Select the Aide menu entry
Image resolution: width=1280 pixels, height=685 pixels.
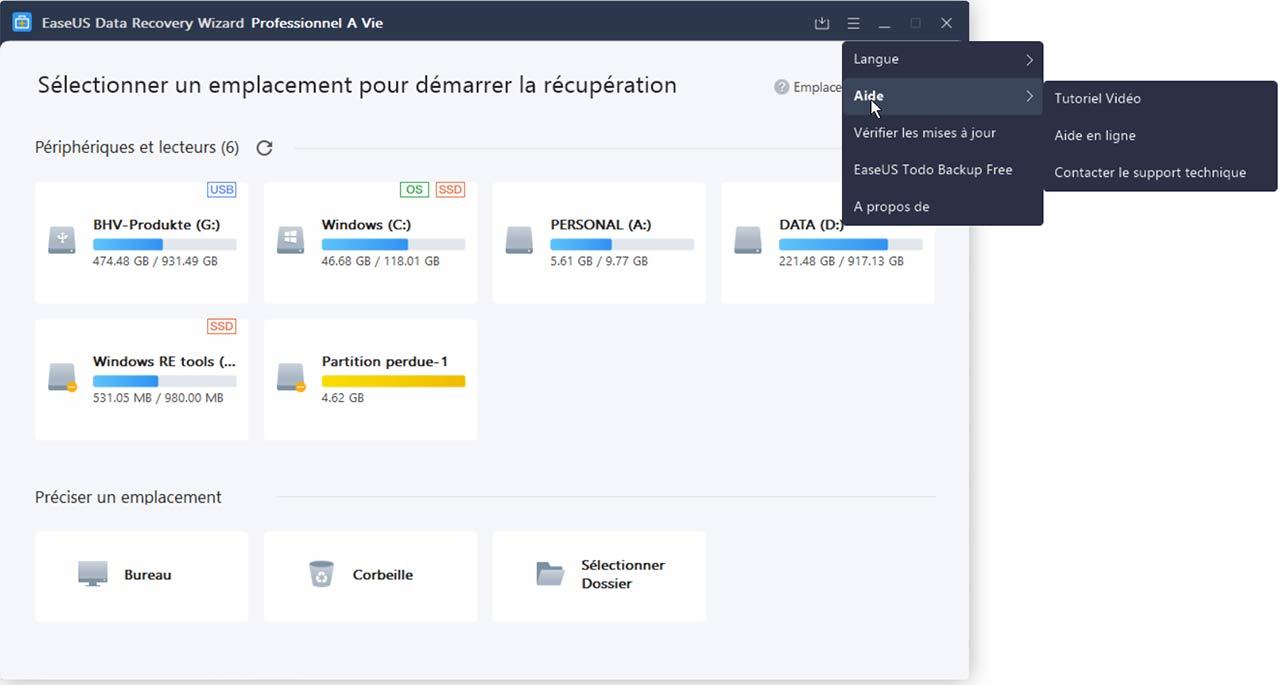point(943,97)
